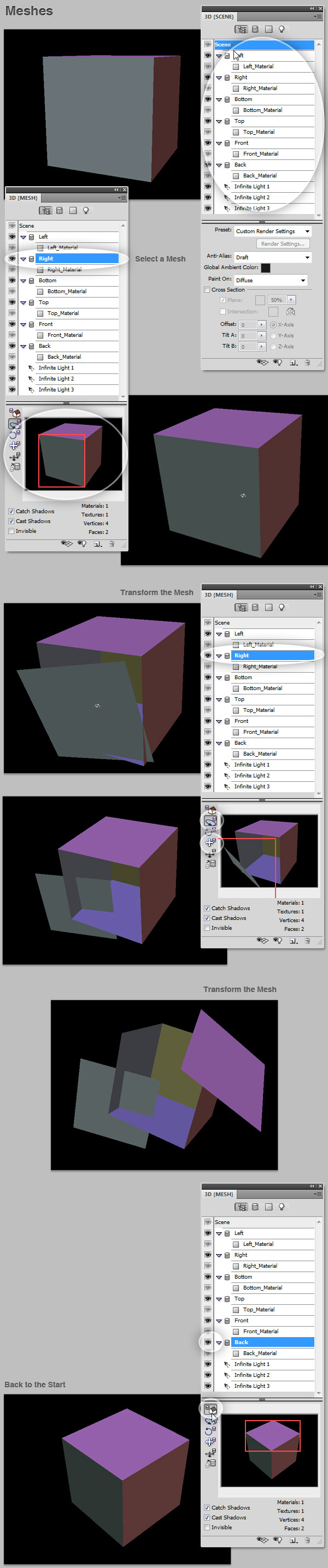
Task: Hide Infinite Light 2 in 3D {SCENE} panel
Action: (x=208, y=198)
